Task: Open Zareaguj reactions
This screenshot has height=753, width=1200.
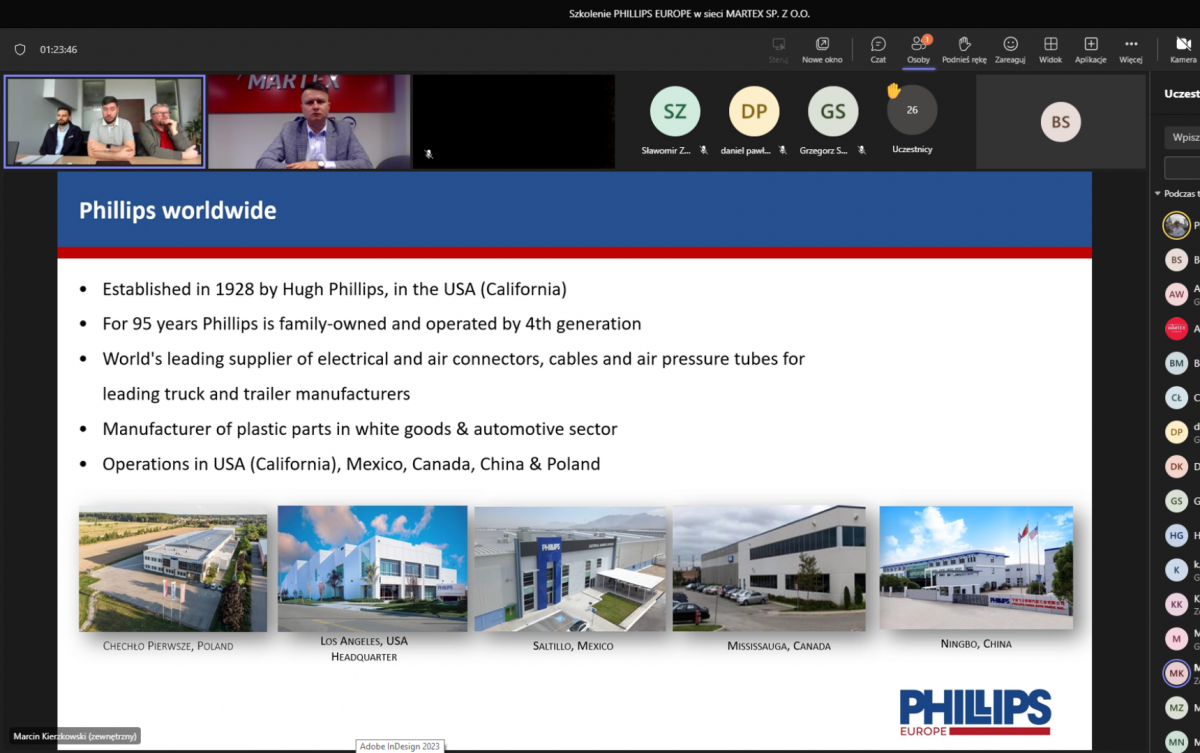Action: (1010, 49)
